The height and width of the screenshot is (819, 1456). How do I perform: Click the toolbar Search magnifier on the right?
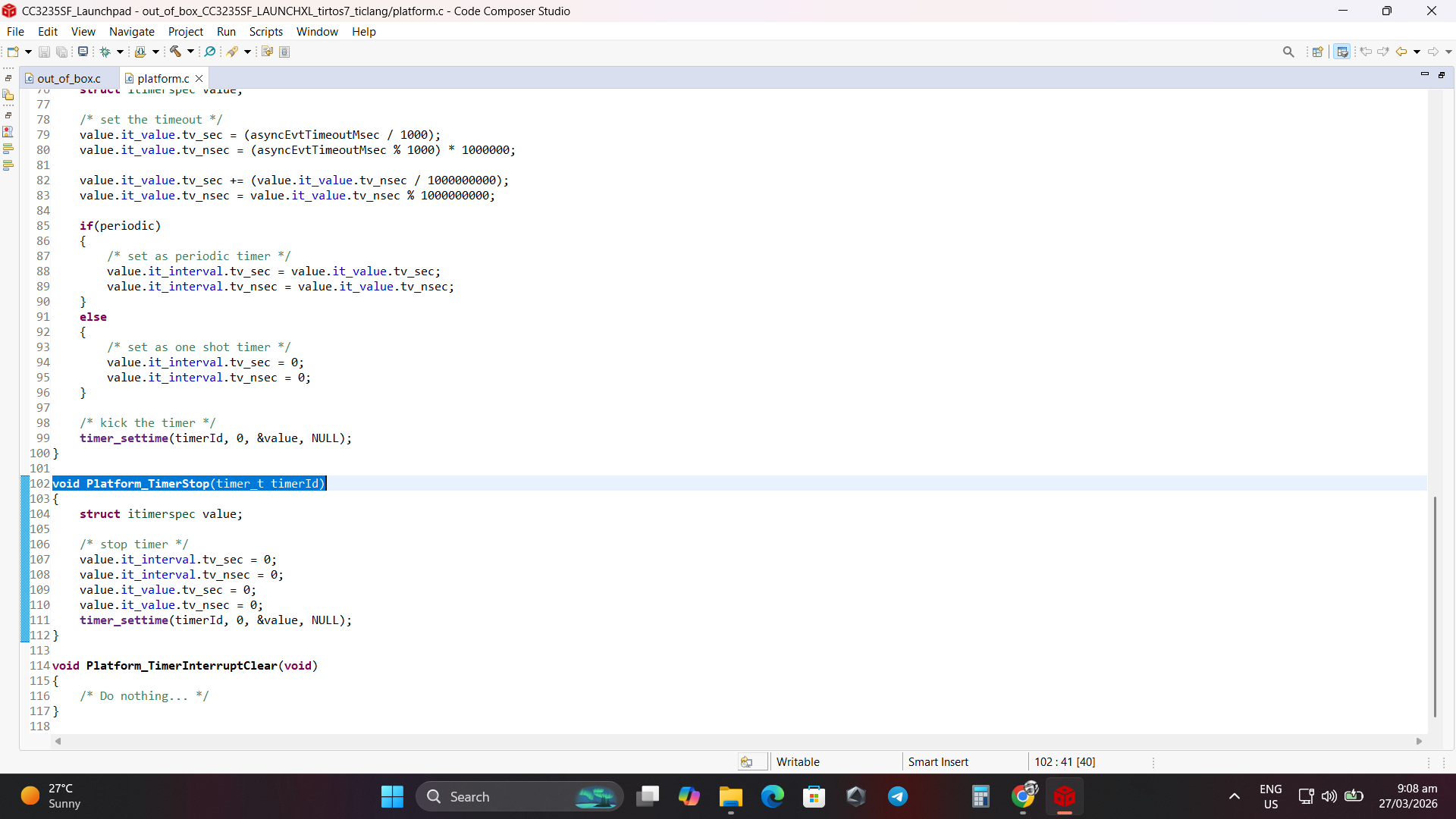coord(1288,52)
